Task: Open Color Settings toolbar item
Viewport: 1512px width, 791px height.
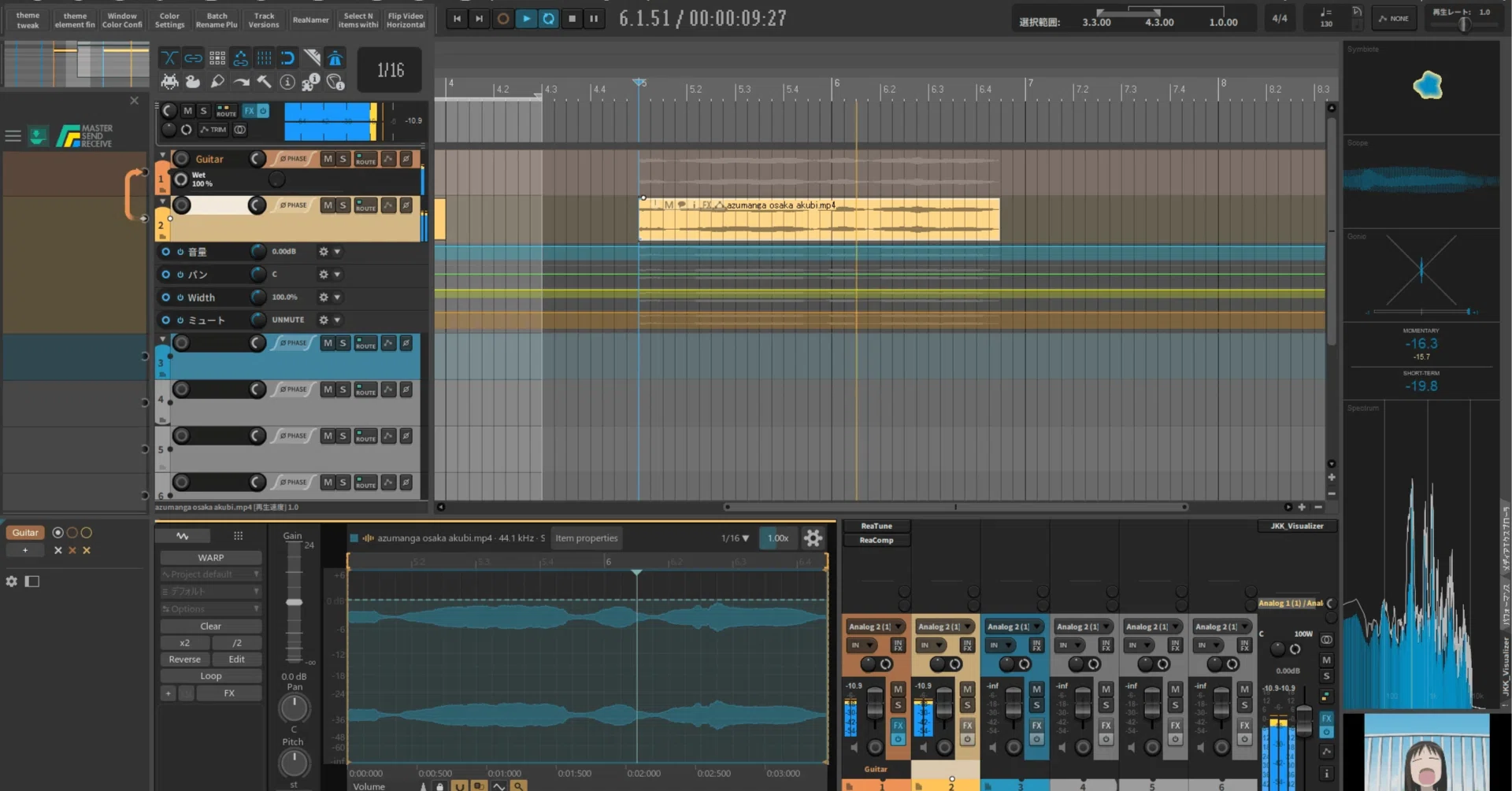Action: 169,20
